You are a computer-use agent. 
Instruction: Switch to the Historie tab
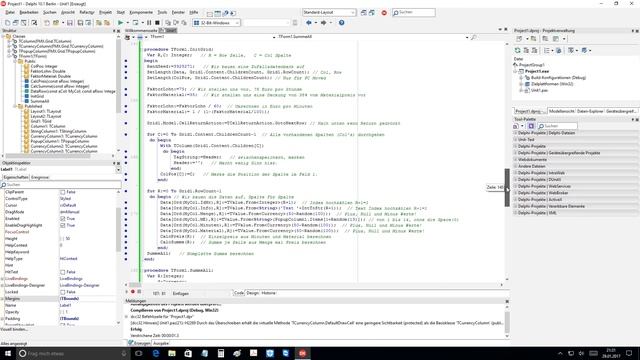pos(269,293)
